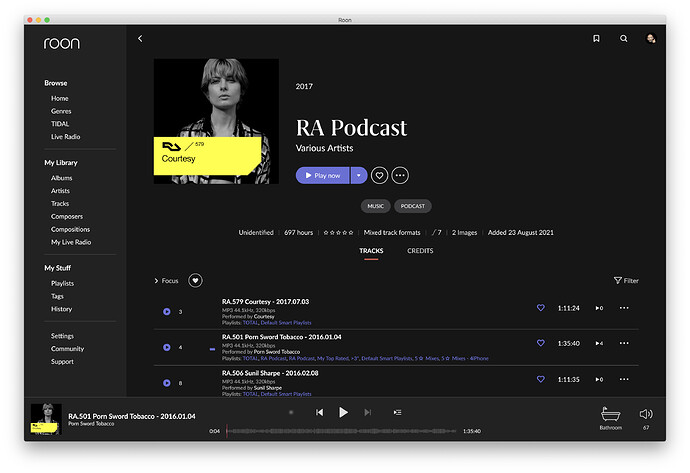Play track RA.506 Sunil Sharpe

point(167,383)
